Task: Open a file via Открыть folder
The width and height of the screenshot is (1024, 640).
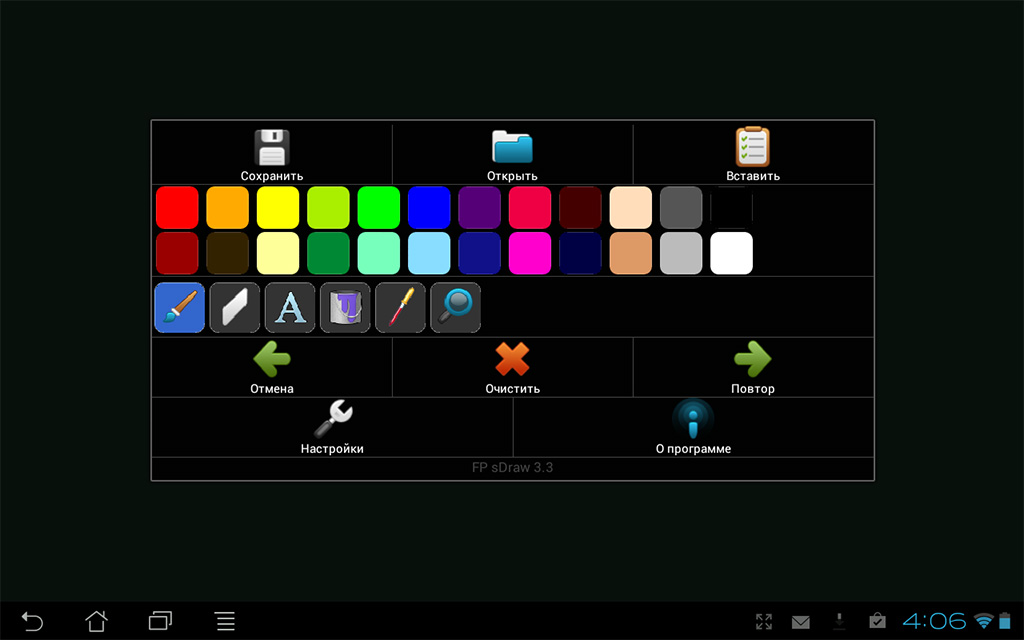Action: point(513,155)
